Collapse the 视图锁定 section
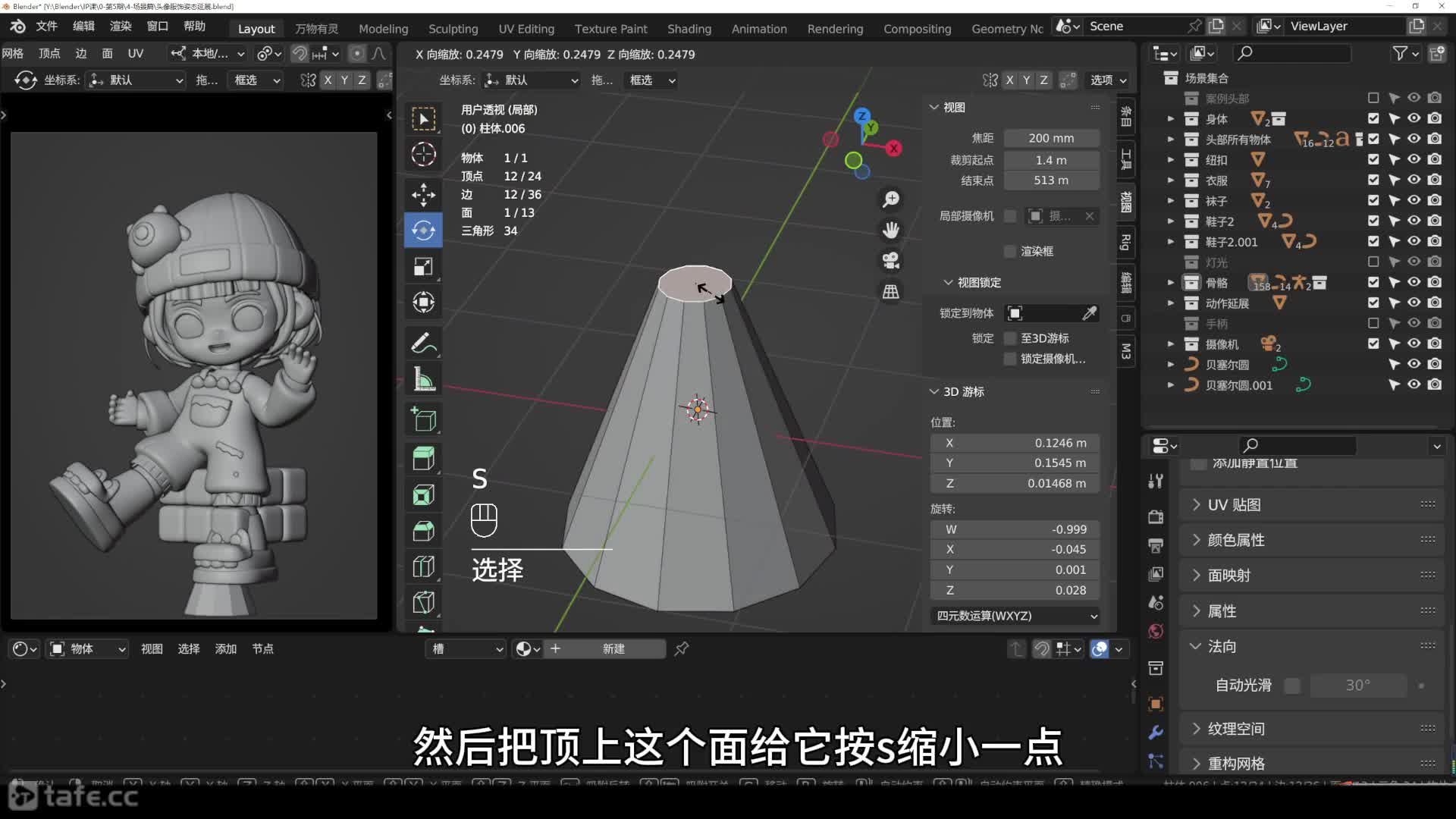This screenshot has height=819, width=1456. pyautogui.click(x=978, y=282)
